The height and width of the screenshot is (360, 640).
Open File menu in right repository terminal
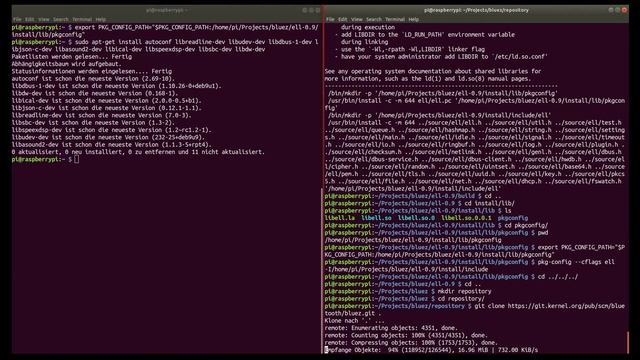coord(330,19)
